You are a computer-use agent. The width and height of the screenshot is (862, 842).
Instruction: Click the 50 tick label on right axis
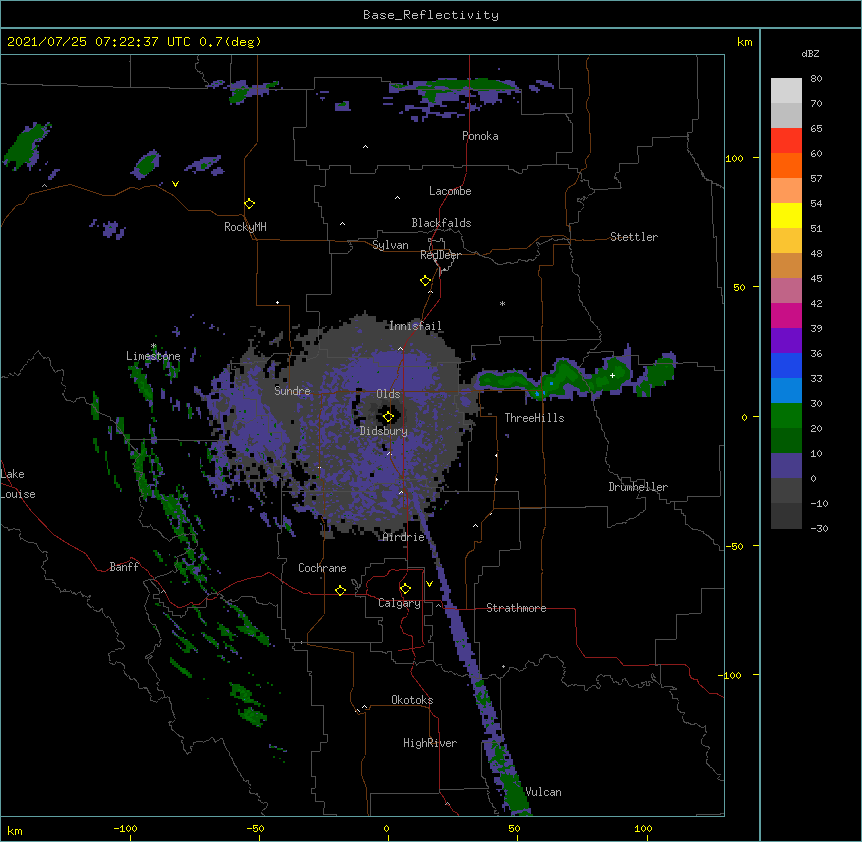pos(739,287)
